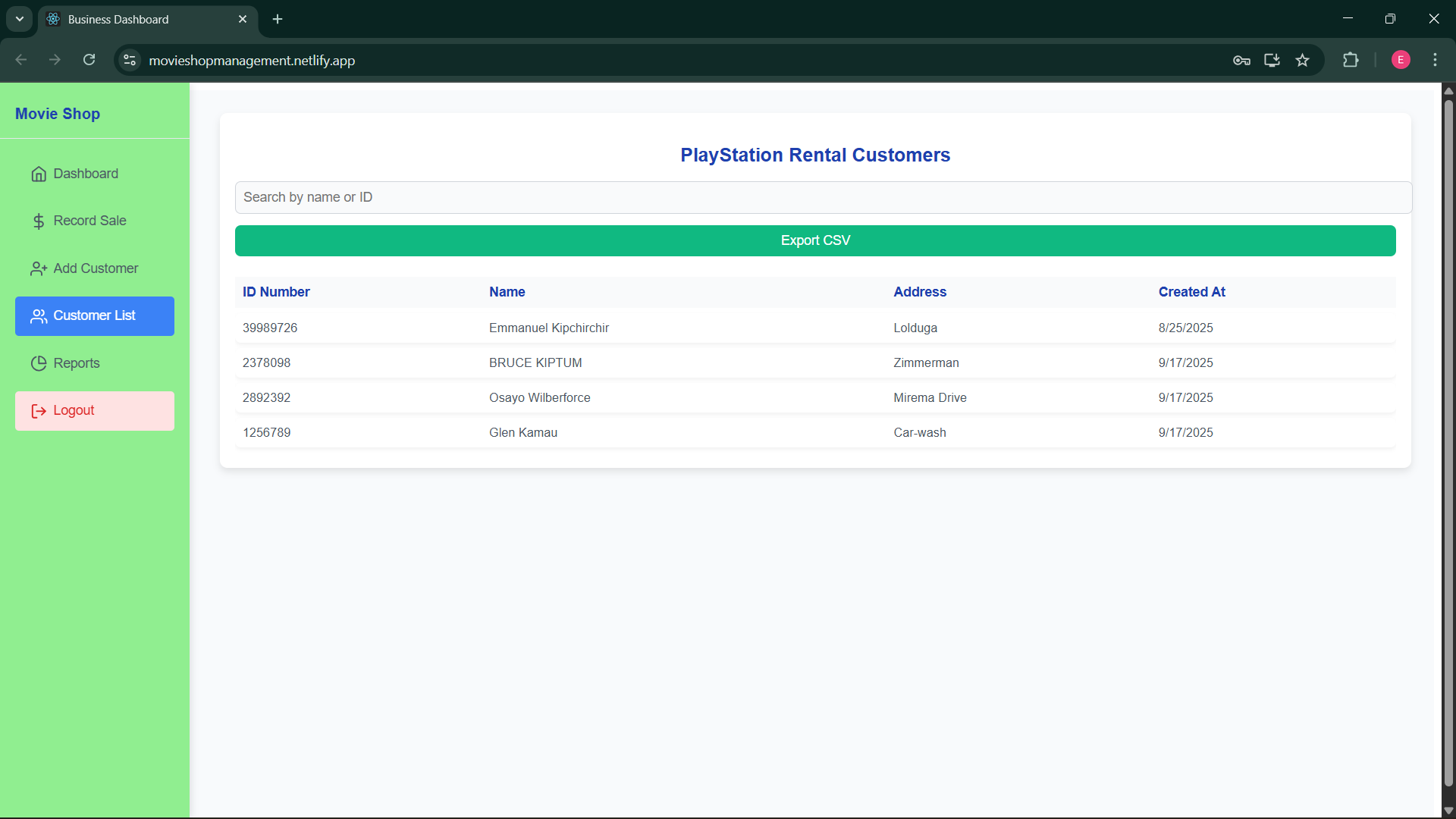This screenshot has height=819, width=1456.
Task: Click the Add Customer person-plus icon
Action: click(x=39, y=269)
